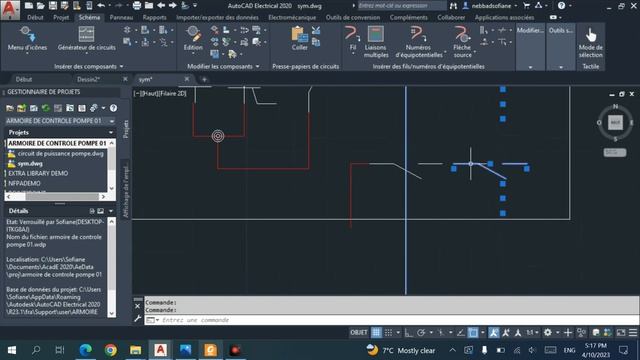Expand the Outils s... ribbon panel
Image resolution: width=640 pixels, height=360 pixels.
(x=561, y=67)
